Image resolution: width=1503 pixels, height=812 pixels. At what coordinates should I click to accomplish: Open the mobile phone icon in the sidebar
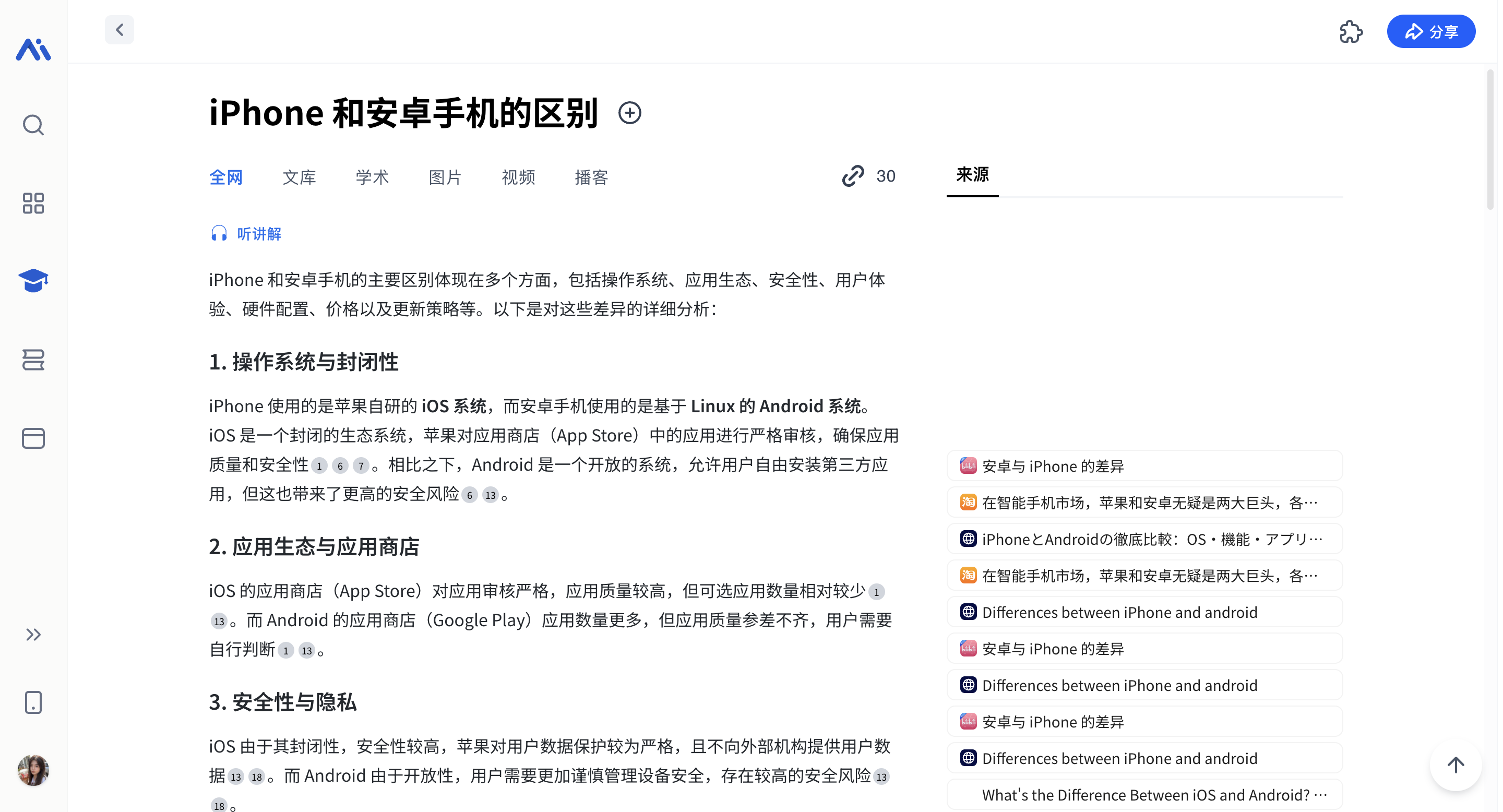coord(33,703)
